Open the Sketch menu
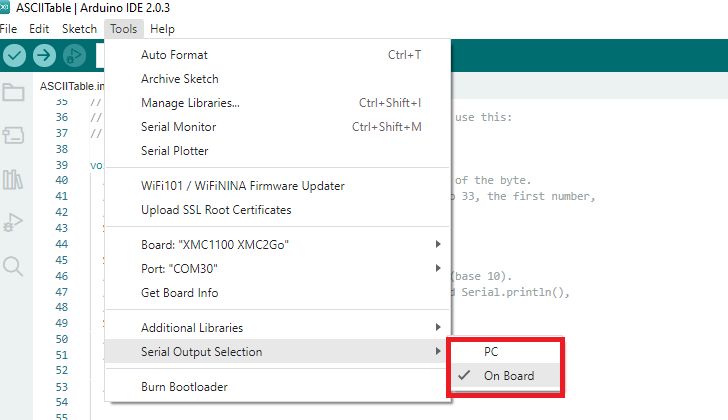This screenshot has width=728, height=420. click(x=79, y=29)
